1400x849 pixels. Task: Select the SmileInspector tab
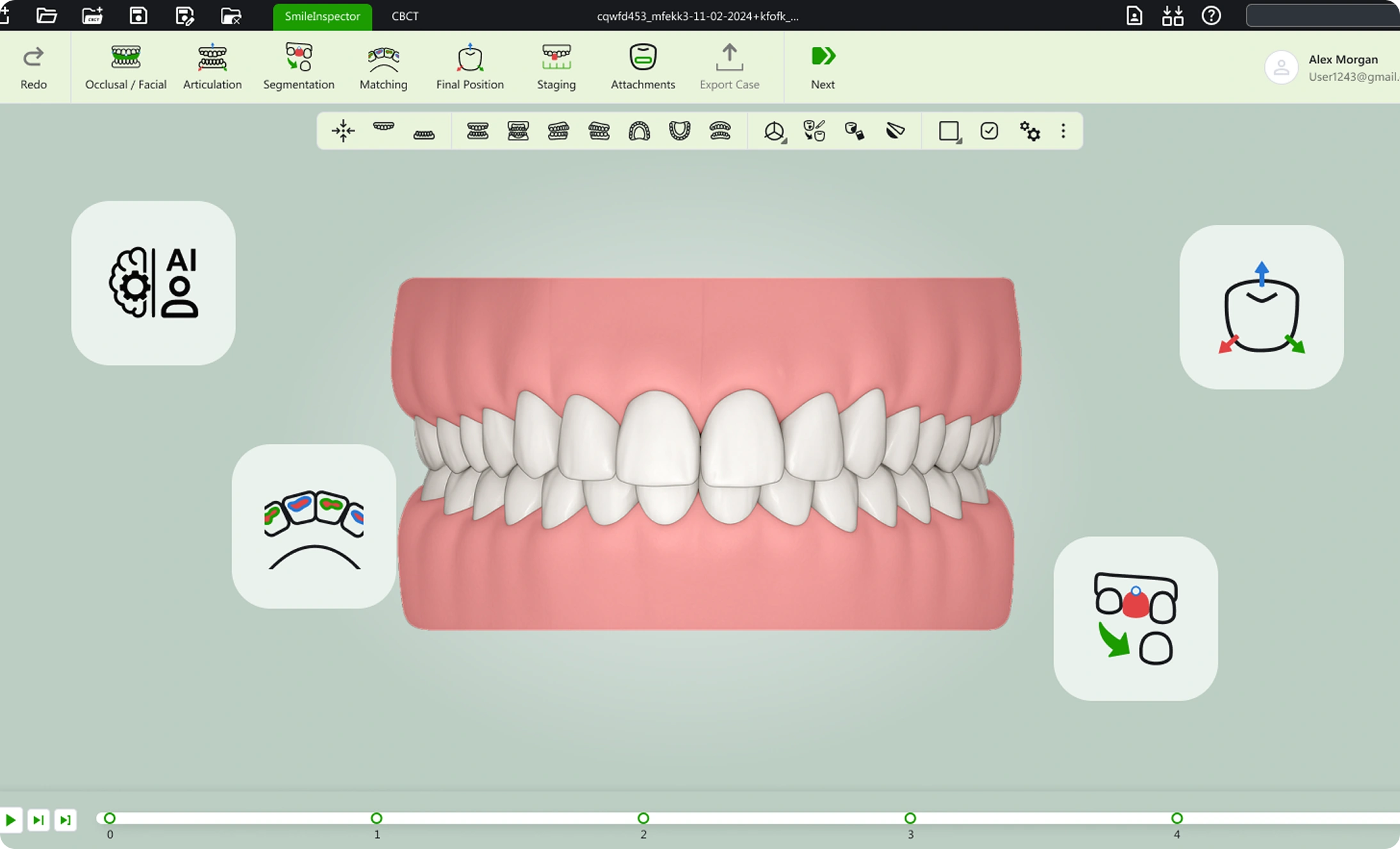point(322,16)
